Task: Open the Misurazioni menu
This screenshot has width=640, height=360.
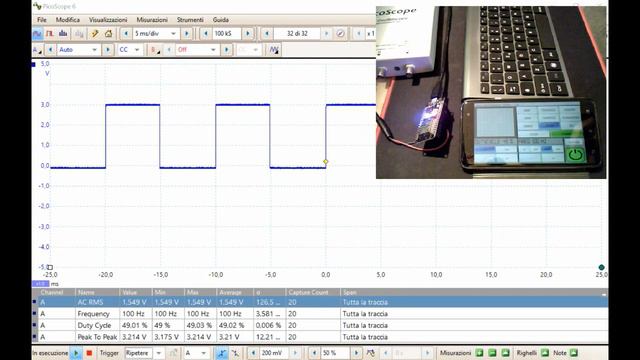Action: [152, 20]
